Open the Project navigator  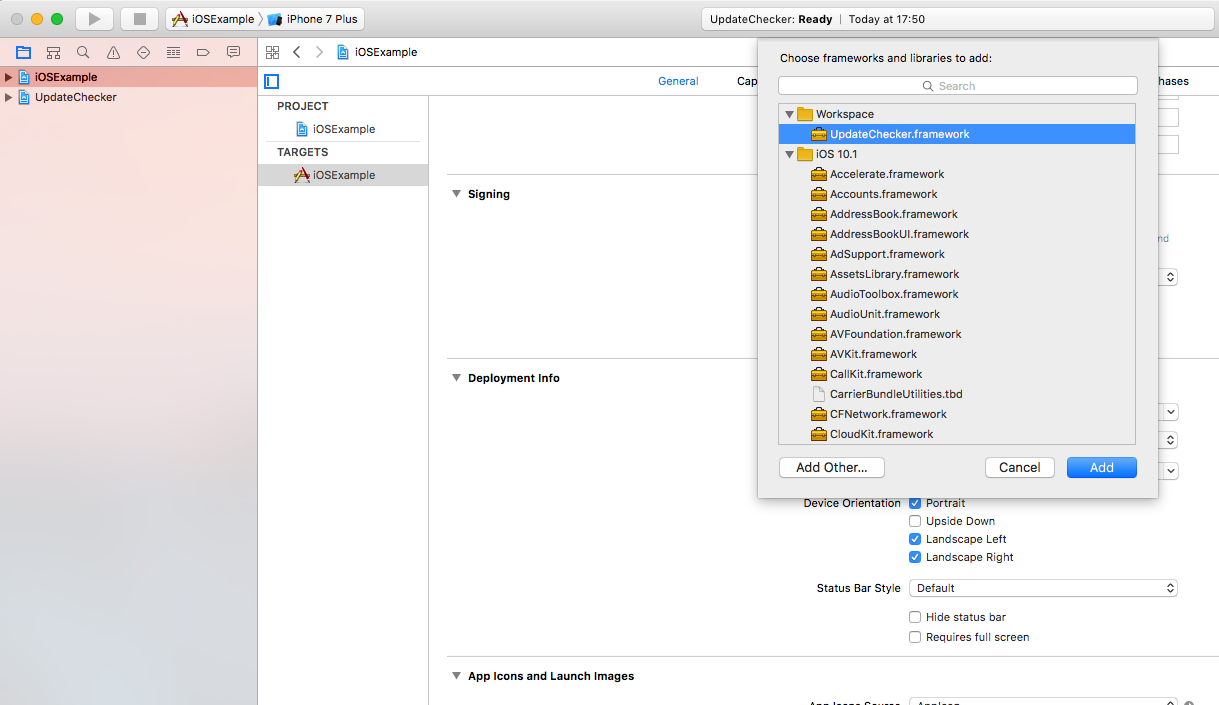pyautogui.click(x=23, y=52)
